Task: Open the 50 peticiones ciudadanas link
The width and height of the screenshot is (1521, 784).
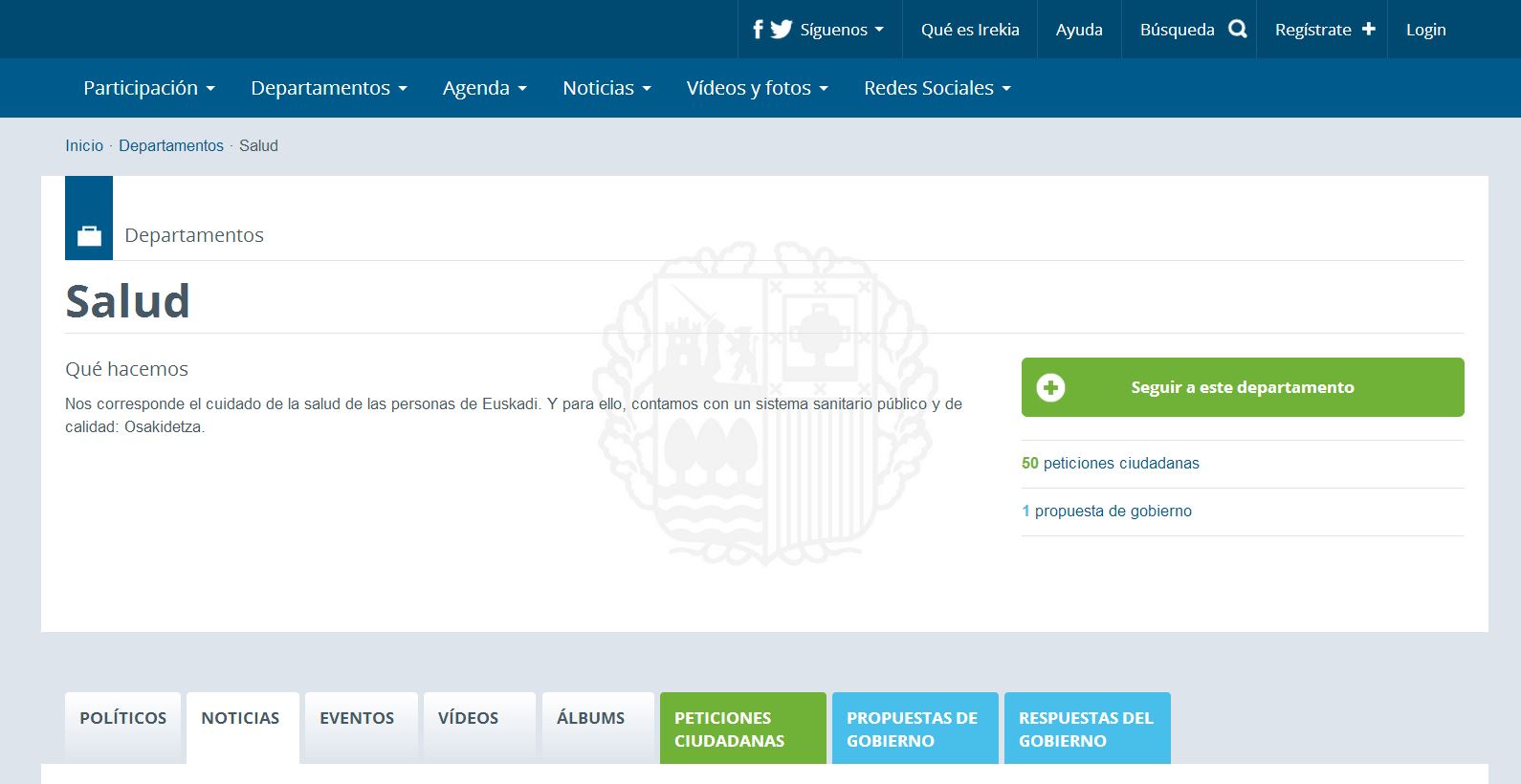Action: (x=1110, y=463)
